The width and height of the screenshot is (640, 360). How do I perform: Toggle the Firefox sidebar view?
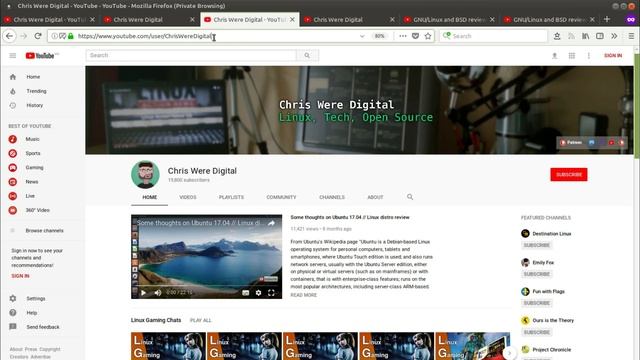(600, 36)
